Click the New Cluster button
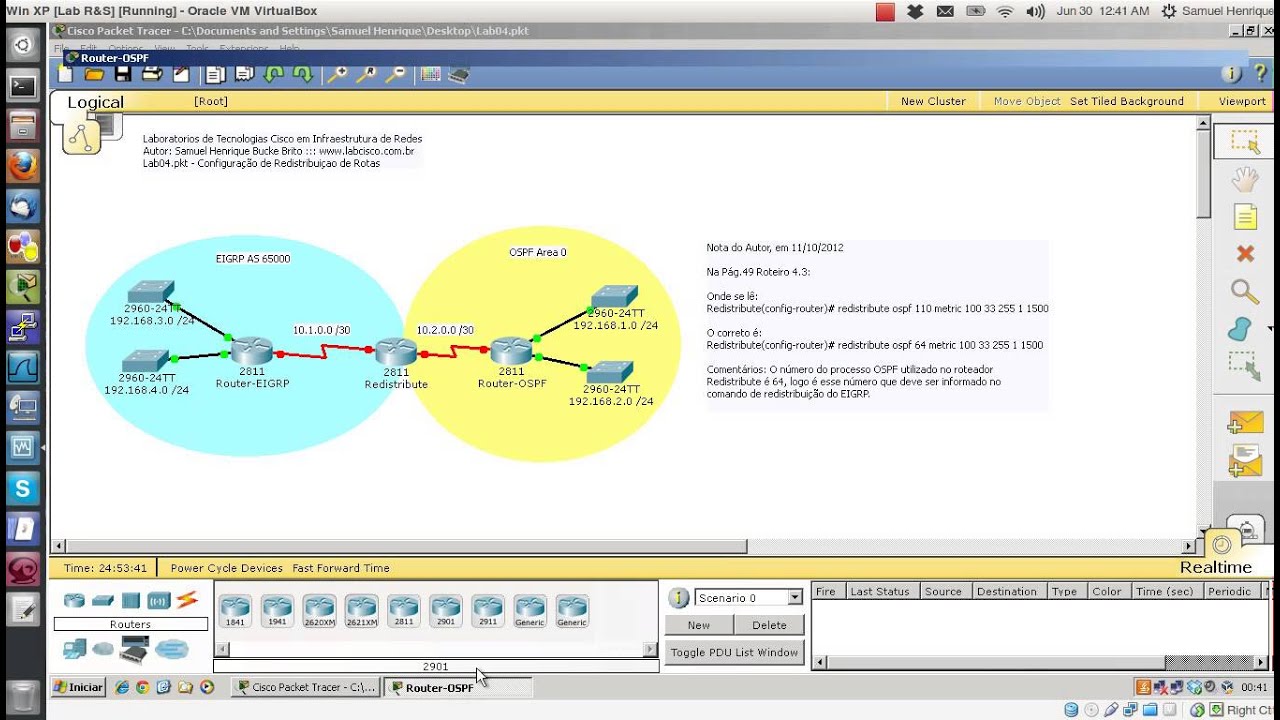This screenshot has height=720, width=1280. click(x=933, y=101)
